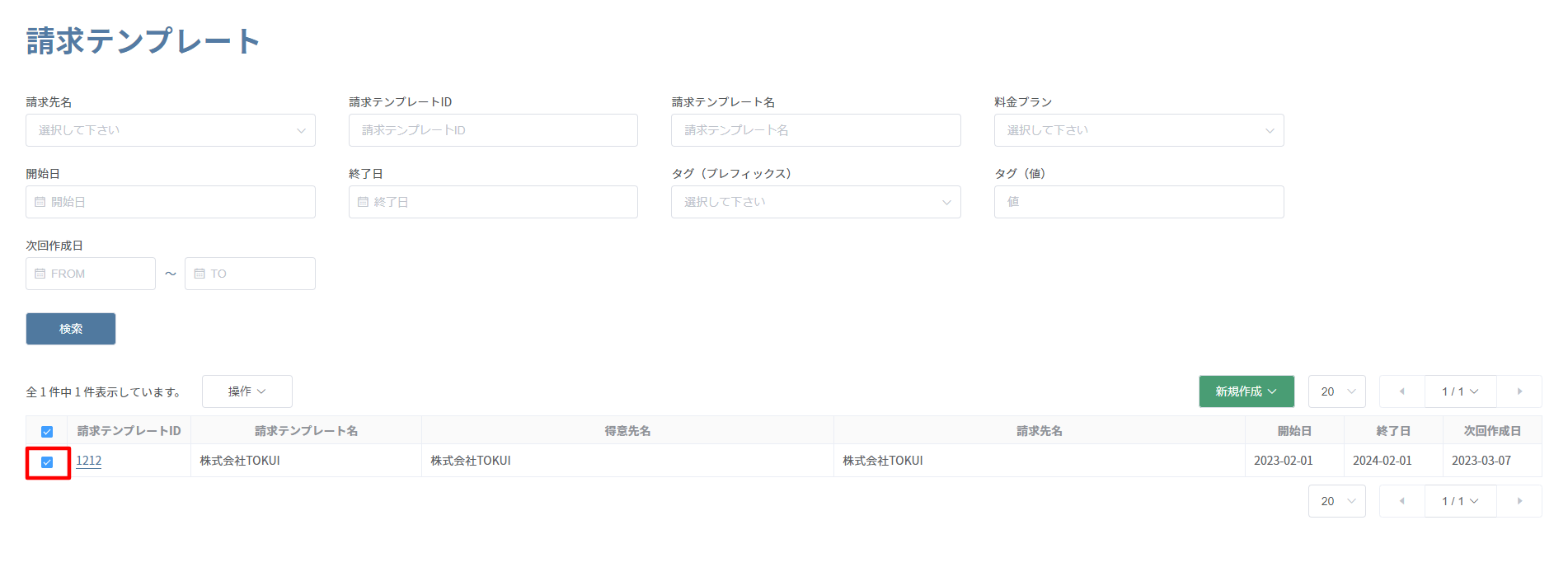
Task: Click the 検索 button
Action: tap(71, 329)
